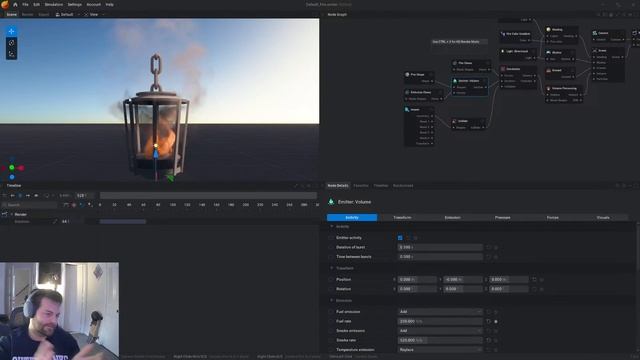This screenshot has width=640, height=360.
Task: Expand the Render track arrow in timeline
Action: tap(12, 214)
